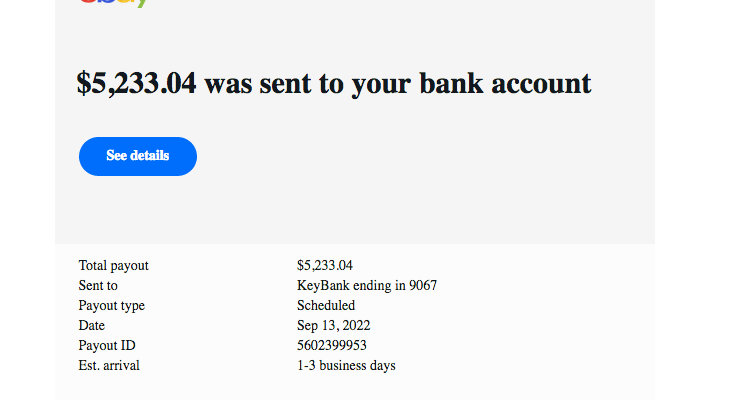Click the 1-3 business days text
735x411 pixels.
point(346,366)
